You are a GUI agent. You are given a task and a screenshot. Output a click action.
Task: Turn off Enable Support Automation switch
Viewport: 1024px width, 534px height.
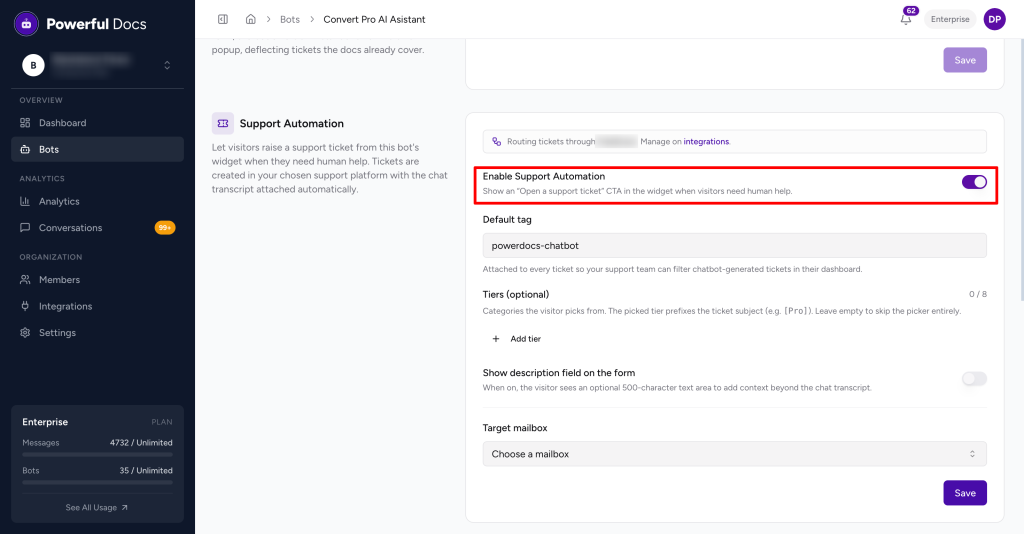[x=974, y=182]
